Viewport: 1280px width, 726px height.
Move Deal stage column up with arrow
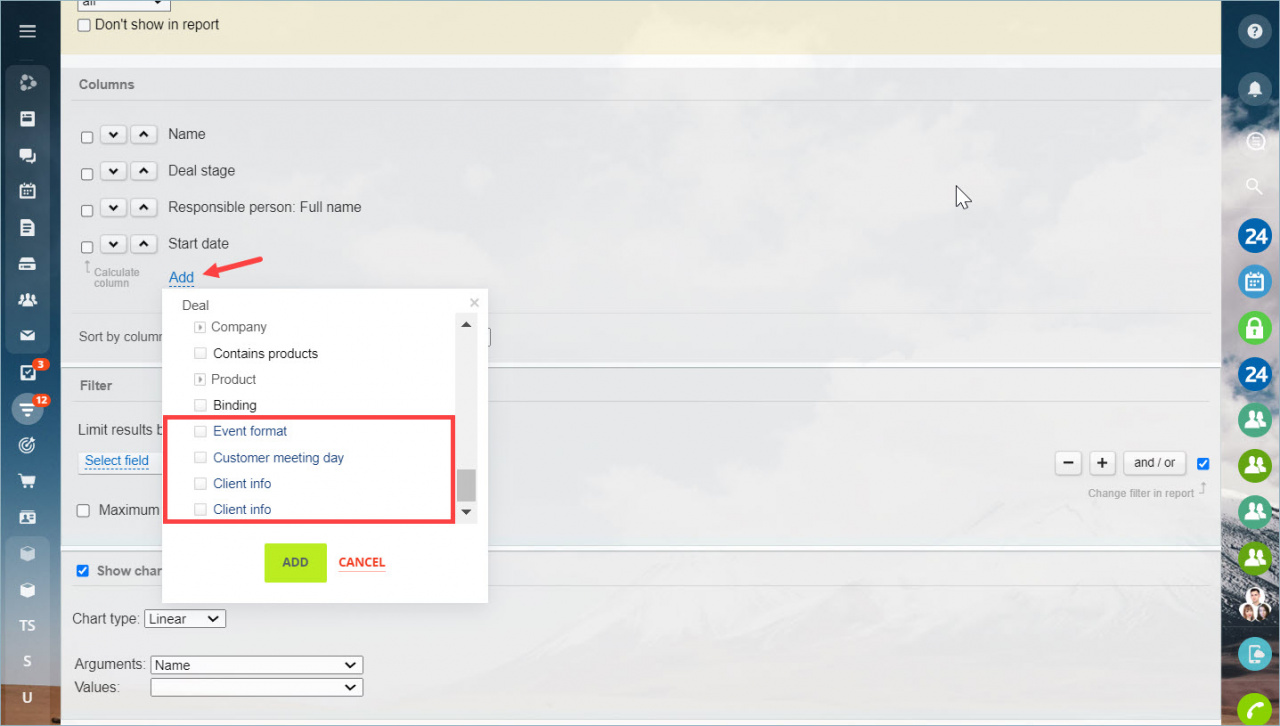pyautogui.click(x=144, y=172)
